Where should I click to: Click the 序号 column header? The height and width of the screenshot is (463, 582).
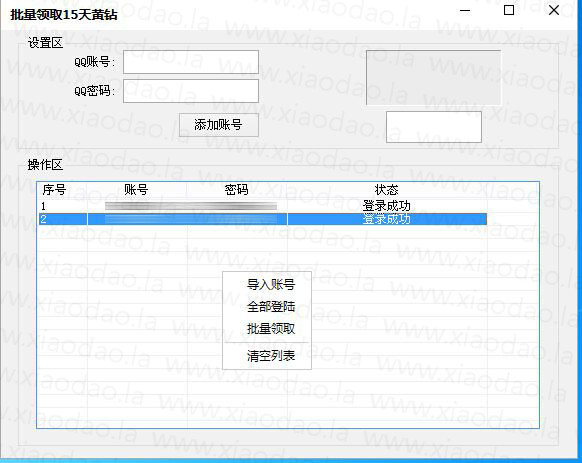[x=54, y=190]
